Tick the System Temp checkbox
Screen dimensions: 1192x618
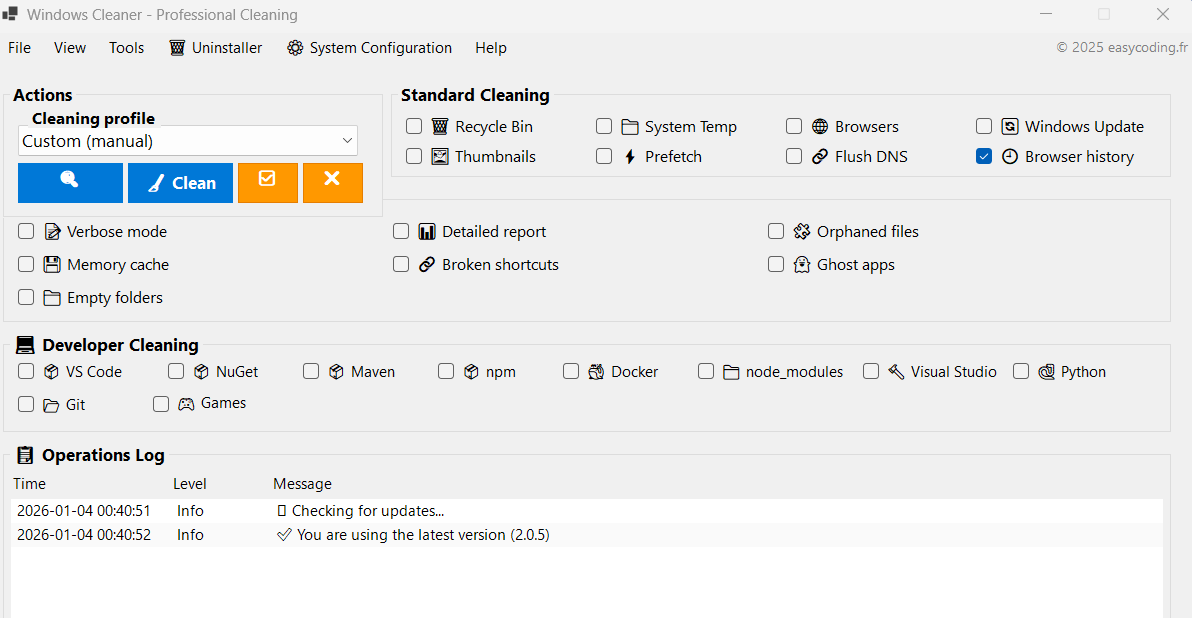604,126
